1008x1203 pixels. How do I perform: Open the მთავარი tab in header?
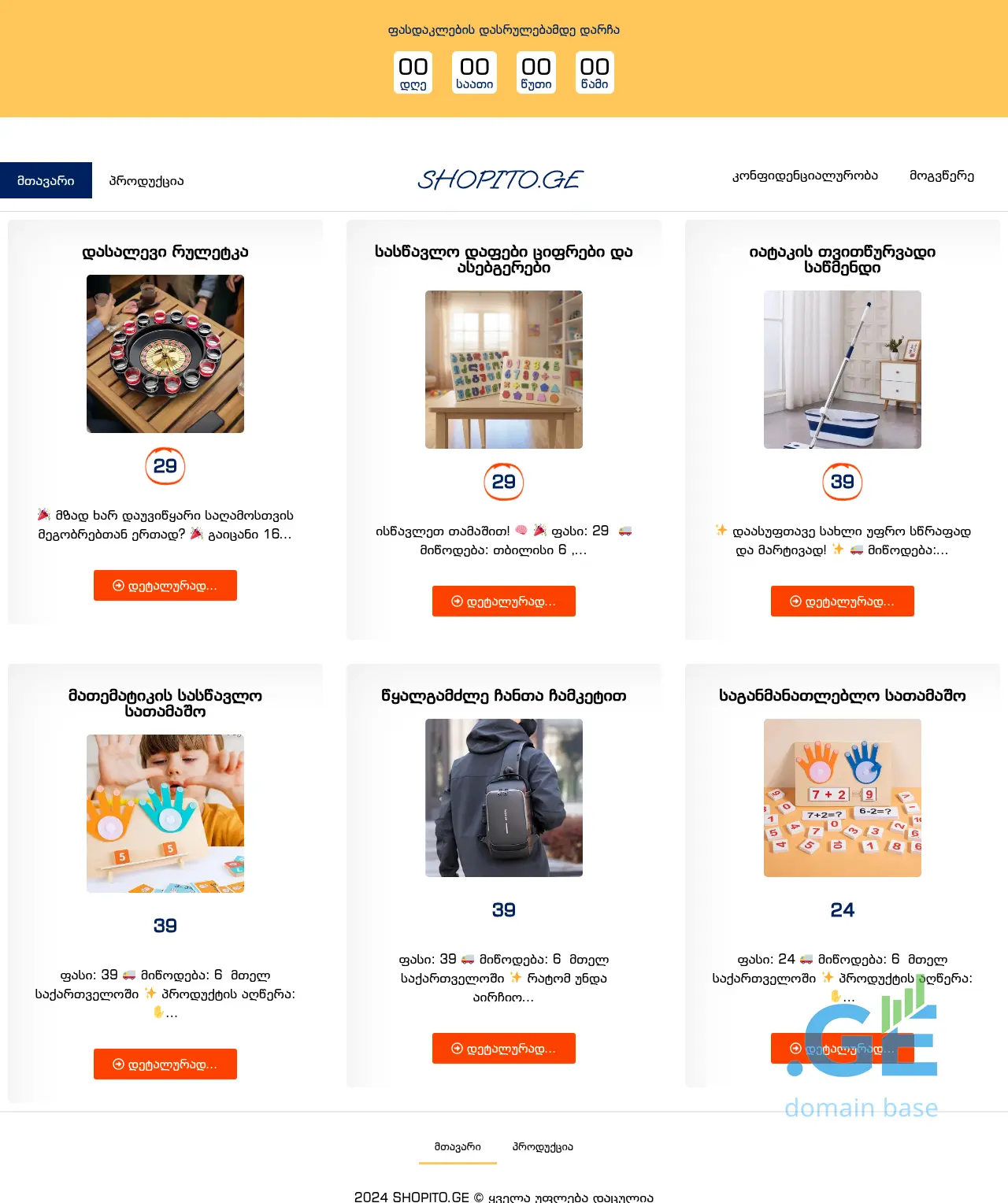click(x=46, y=180)
